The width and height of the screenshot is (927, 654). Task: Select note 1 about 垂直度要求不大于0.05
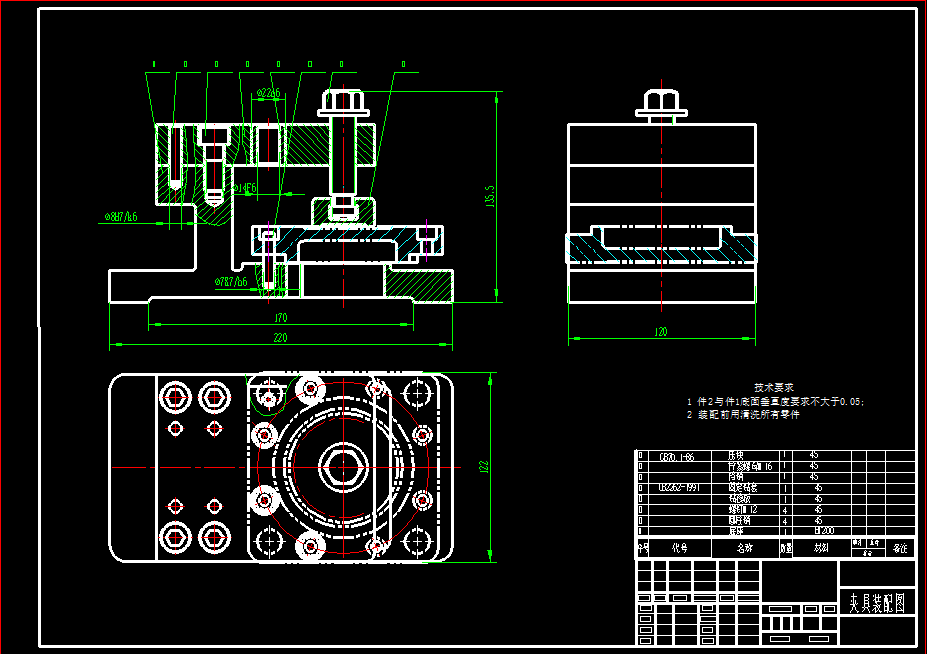pyautogui.click(x=775, y=402)
